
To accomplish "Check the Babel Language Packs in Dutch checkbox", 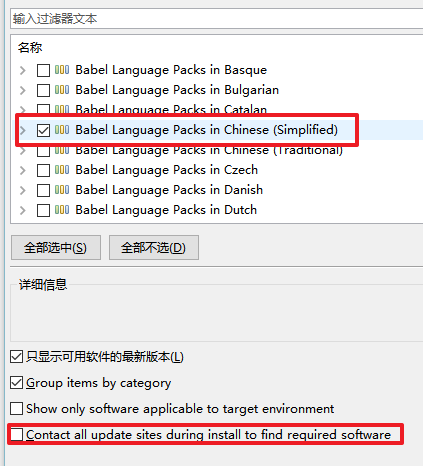I will pyautogui.click(x=43, y=210).
